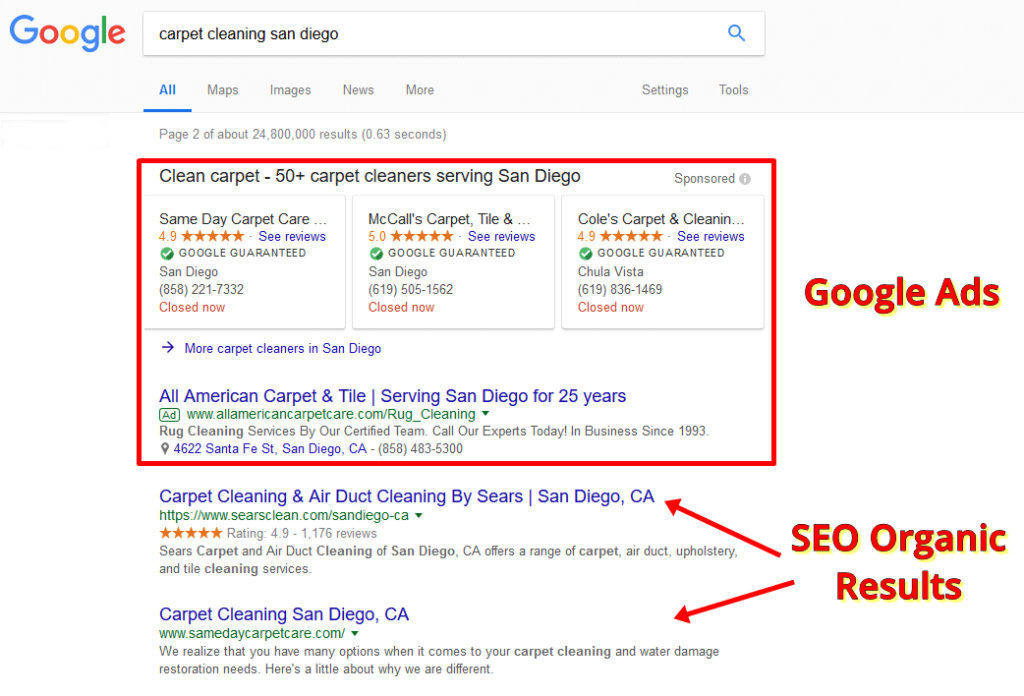Open the Settings menu
1024x696 pixels.
pos(664,90)
